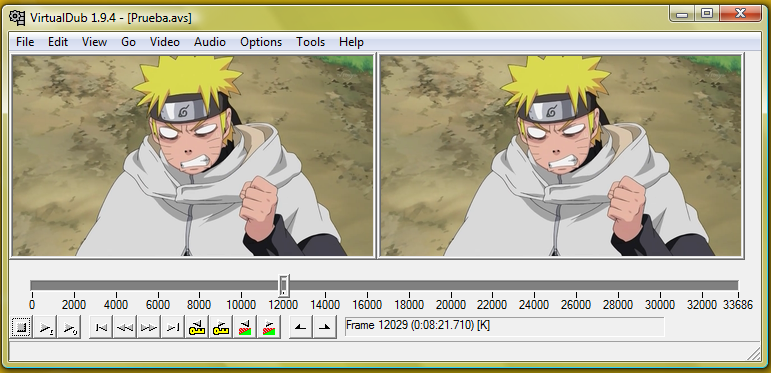Open the Go menu
The width and height of the screenshot is (771, 373).
[128, 42]
